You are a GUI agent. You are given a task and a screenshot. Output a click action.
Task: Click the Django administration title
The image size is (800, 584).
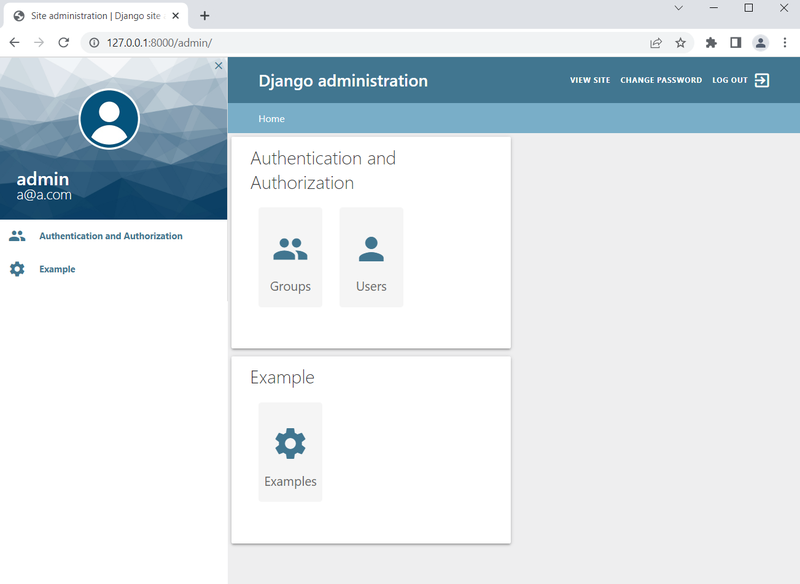[x=343, y=81]
